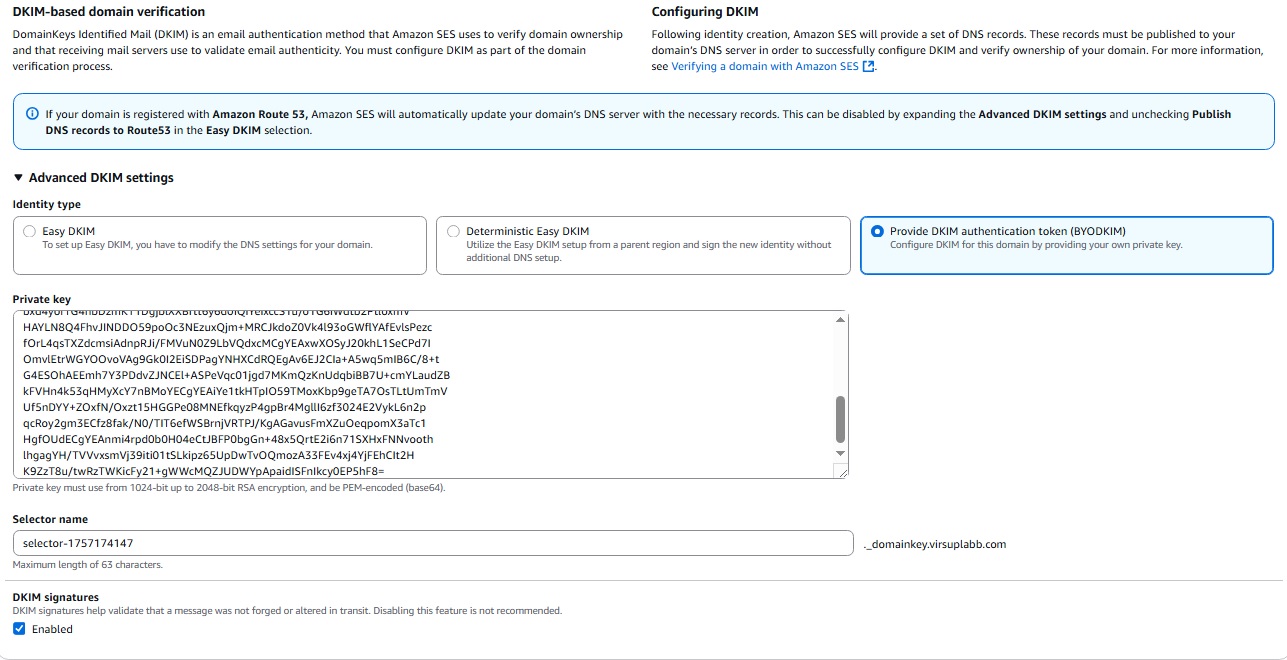Click the Identity type label
The height and width of the screenshot is (660, 1287).
(x=47, y=205)
